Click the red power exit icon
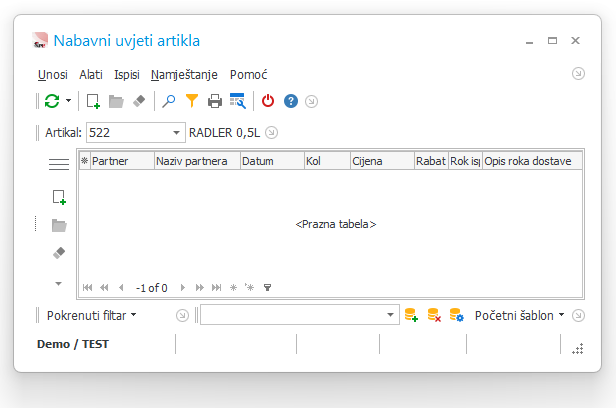Image resolution: width=616 pixels, height=408 pixels. coord(268,101)
